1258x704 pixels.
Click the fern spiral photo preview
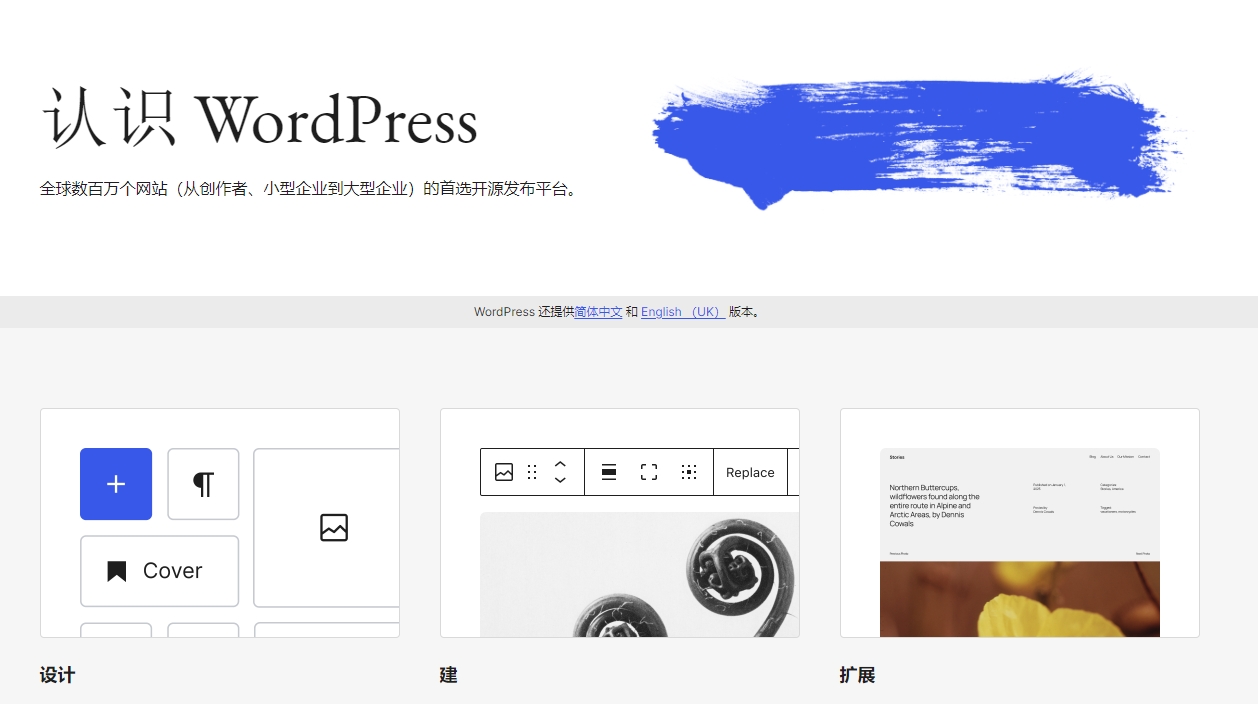pyautogui.click(x=640, y=575)
